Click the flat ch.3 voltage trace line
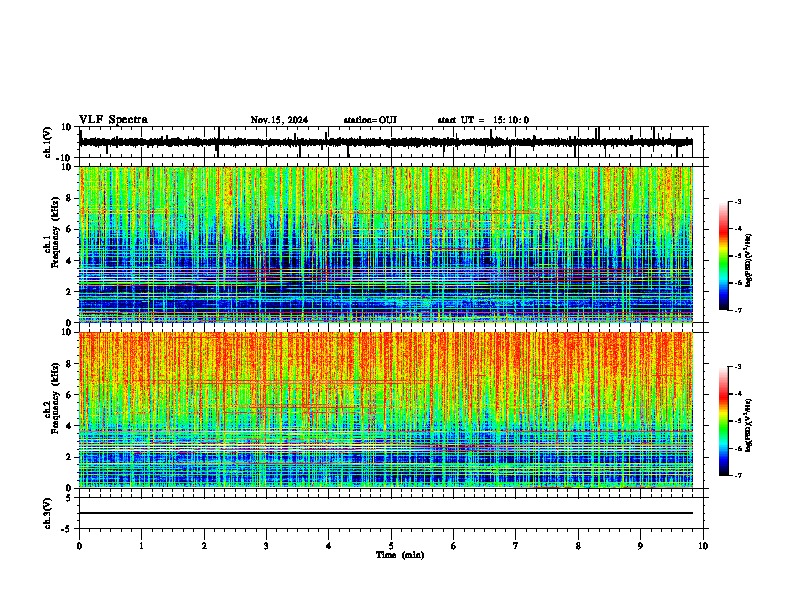This screenshot has width=792, height=612. coord(386,513)
